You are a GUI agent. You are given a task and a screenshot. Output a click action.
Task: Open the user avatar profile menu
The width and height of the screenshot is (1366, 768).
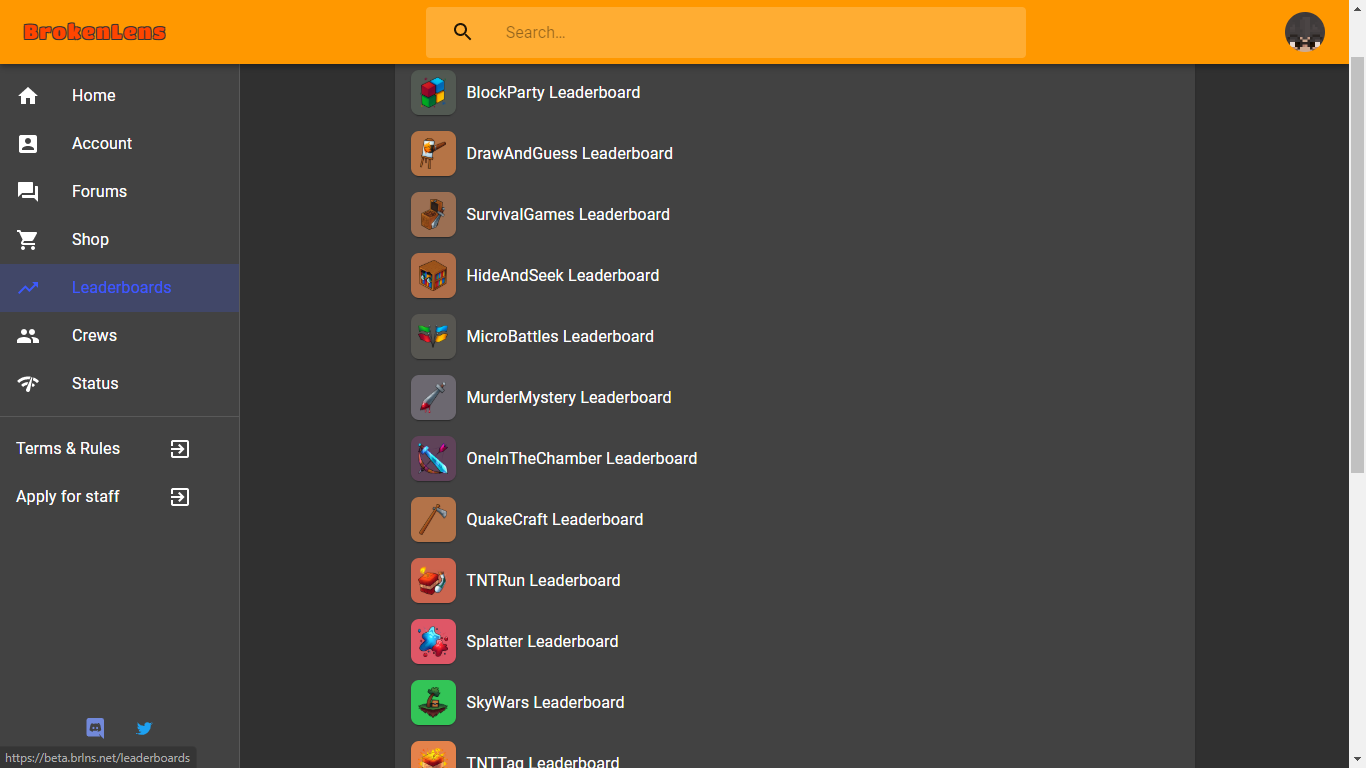click(x=1305, y=32)
